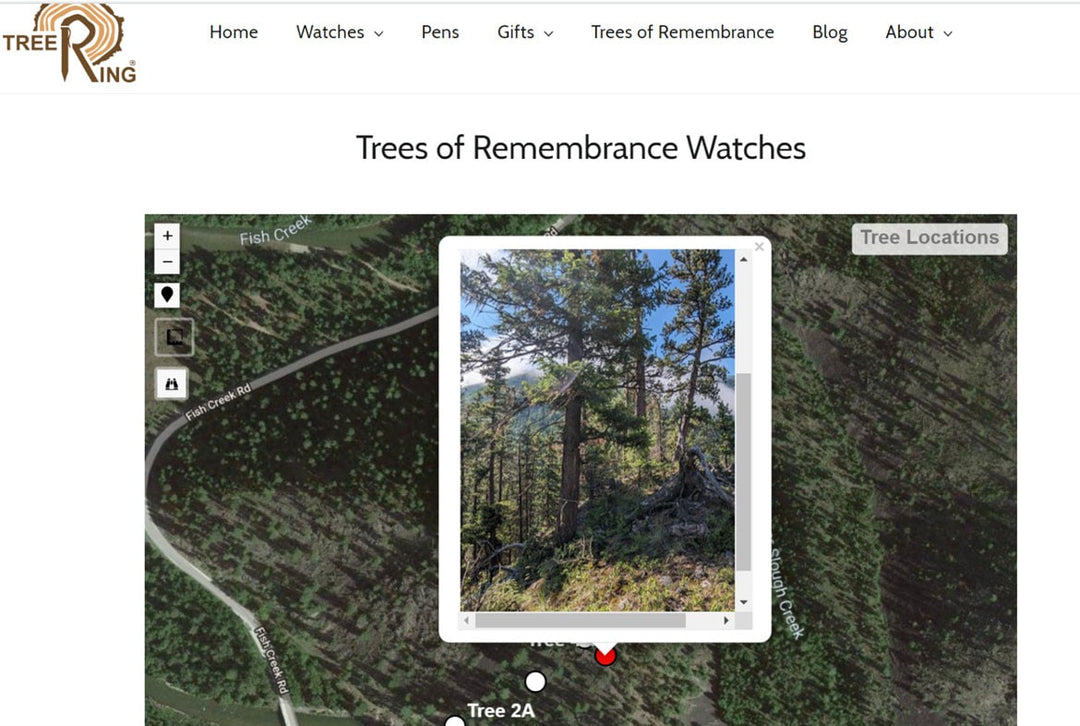
Task: Open the Blog link
Action: (x=830, y=32)
